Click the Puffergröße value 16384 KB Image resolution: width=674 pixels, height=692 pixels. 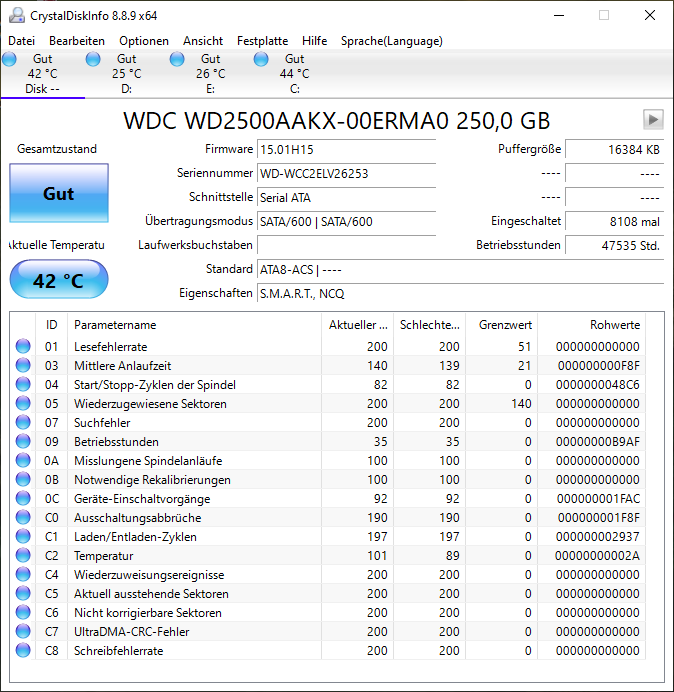614,150
